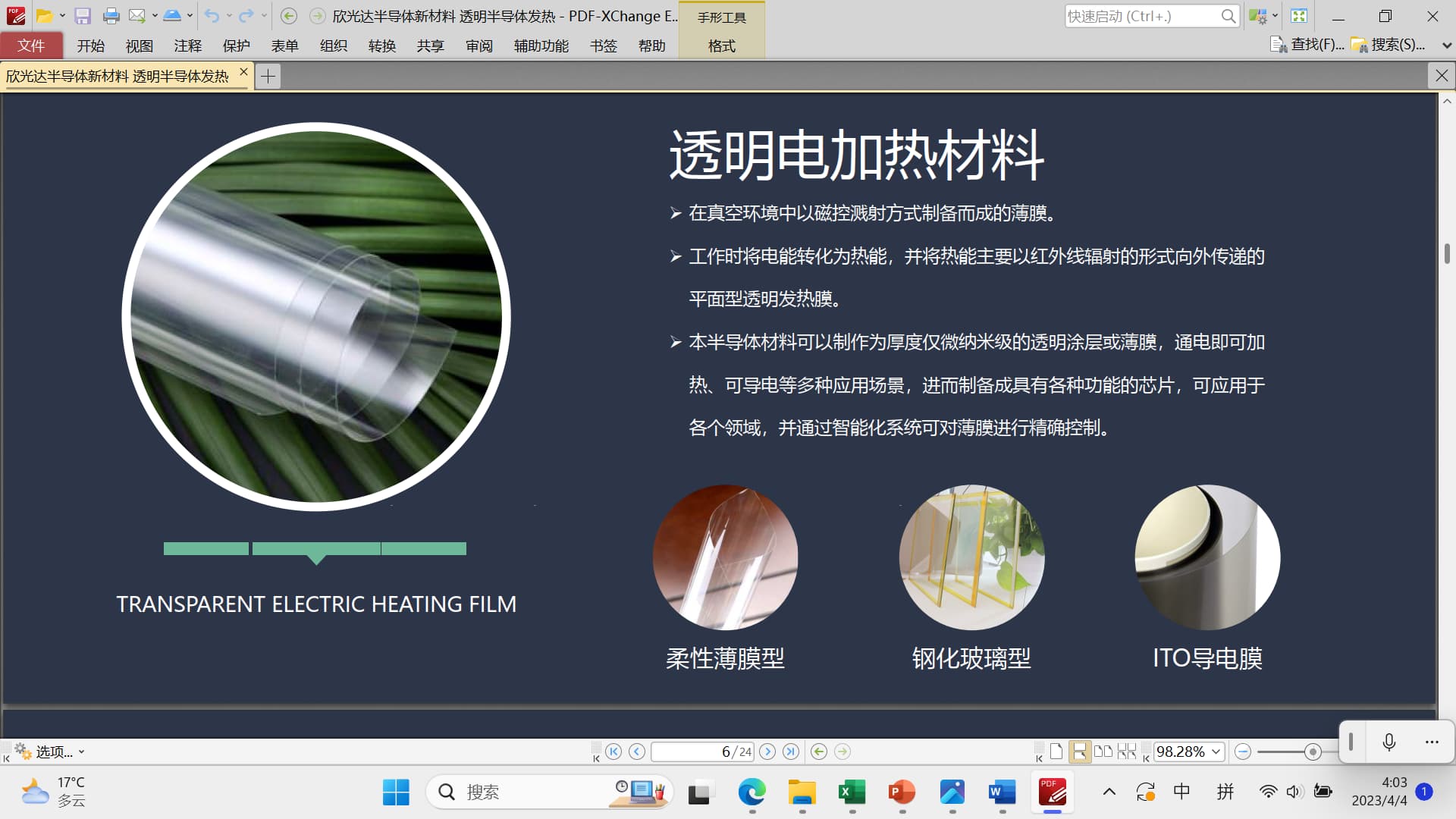1456x819 pixels.
Task: Open the dropdown arrow beside Open folder
Action: [x=62, y=16]
